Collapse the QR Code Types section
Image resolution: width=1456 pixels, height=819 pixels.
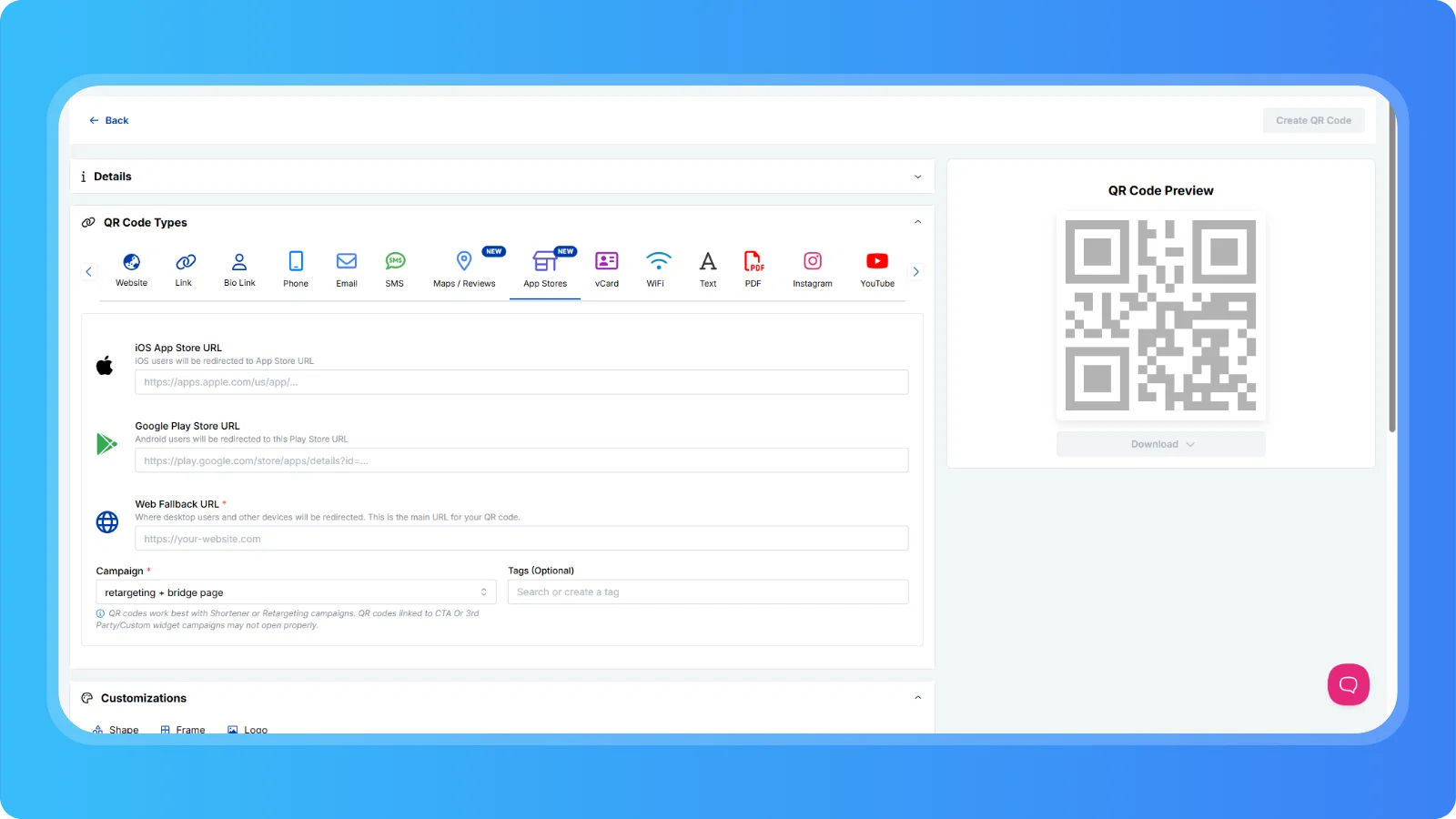pyautogui.click(x=917, y=222)
